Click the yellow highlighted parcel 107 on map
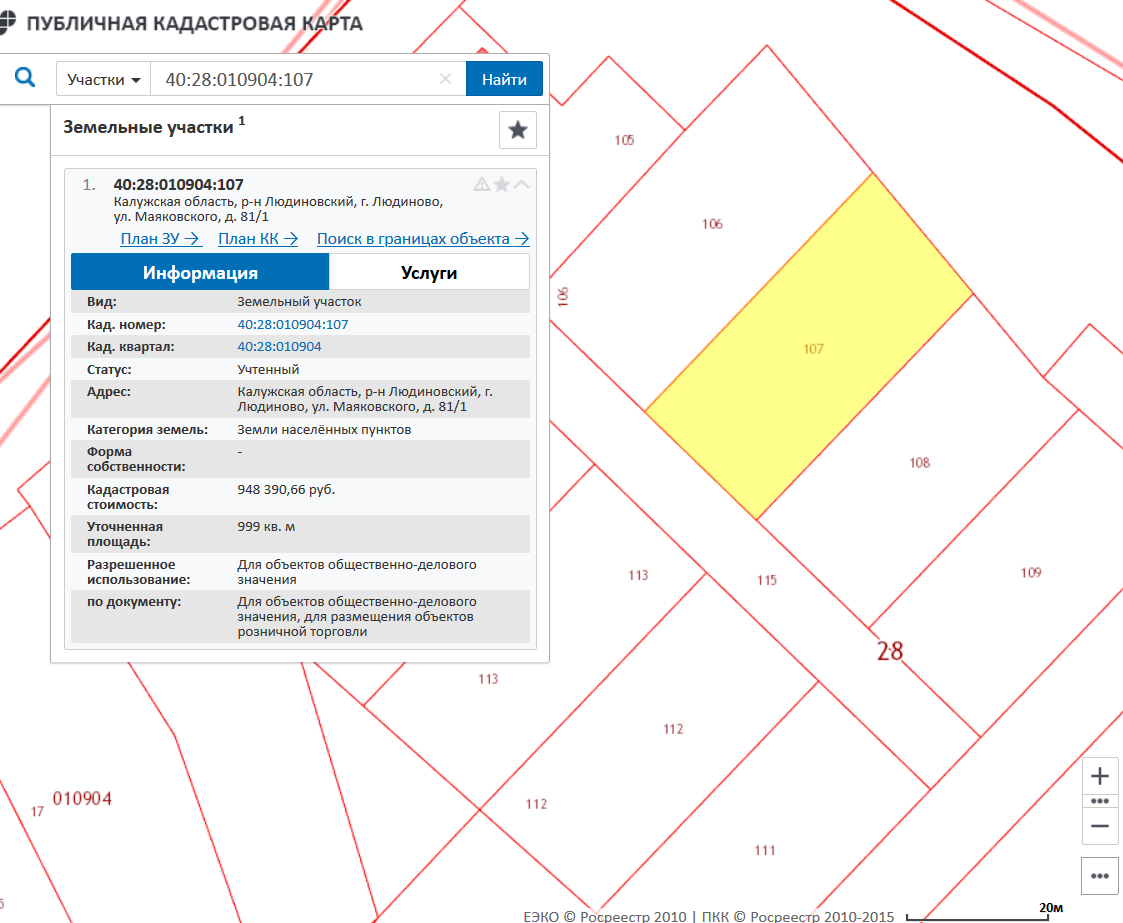 (x=810, y=348)
